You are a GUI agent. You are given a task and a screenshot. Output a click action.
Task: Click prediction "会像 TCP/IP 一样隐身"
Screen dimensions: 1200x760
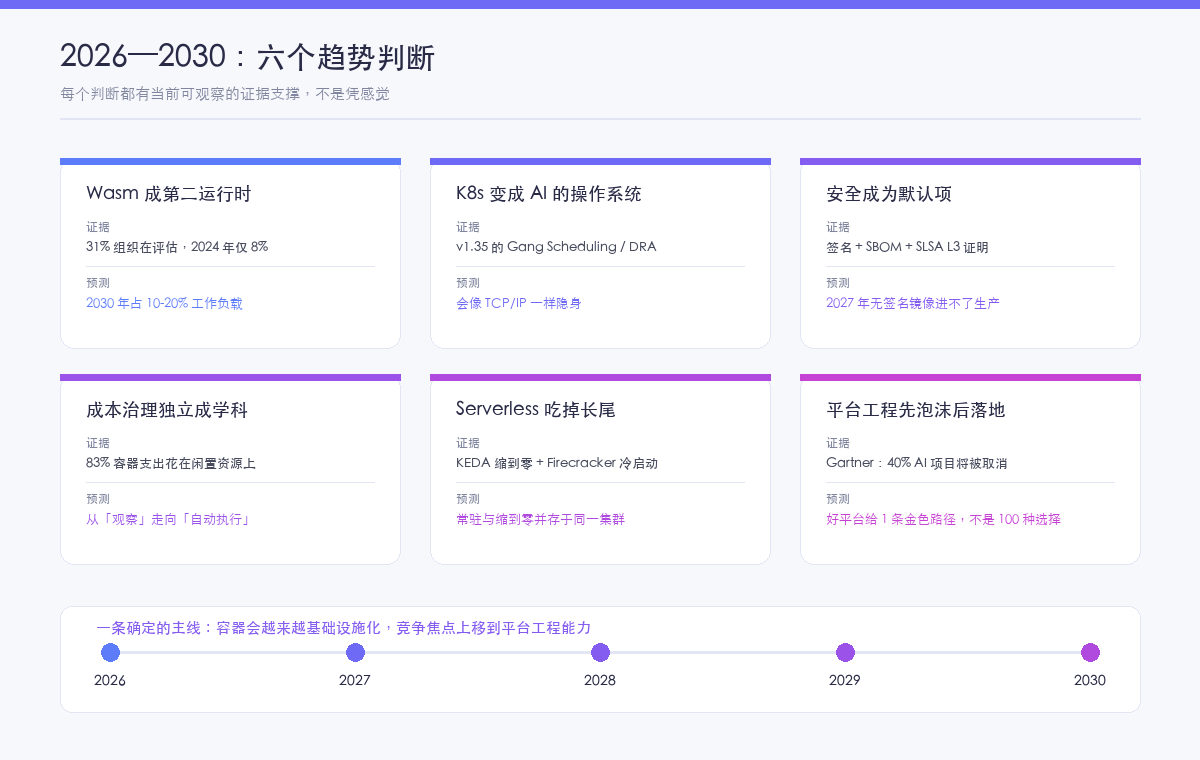518,303
